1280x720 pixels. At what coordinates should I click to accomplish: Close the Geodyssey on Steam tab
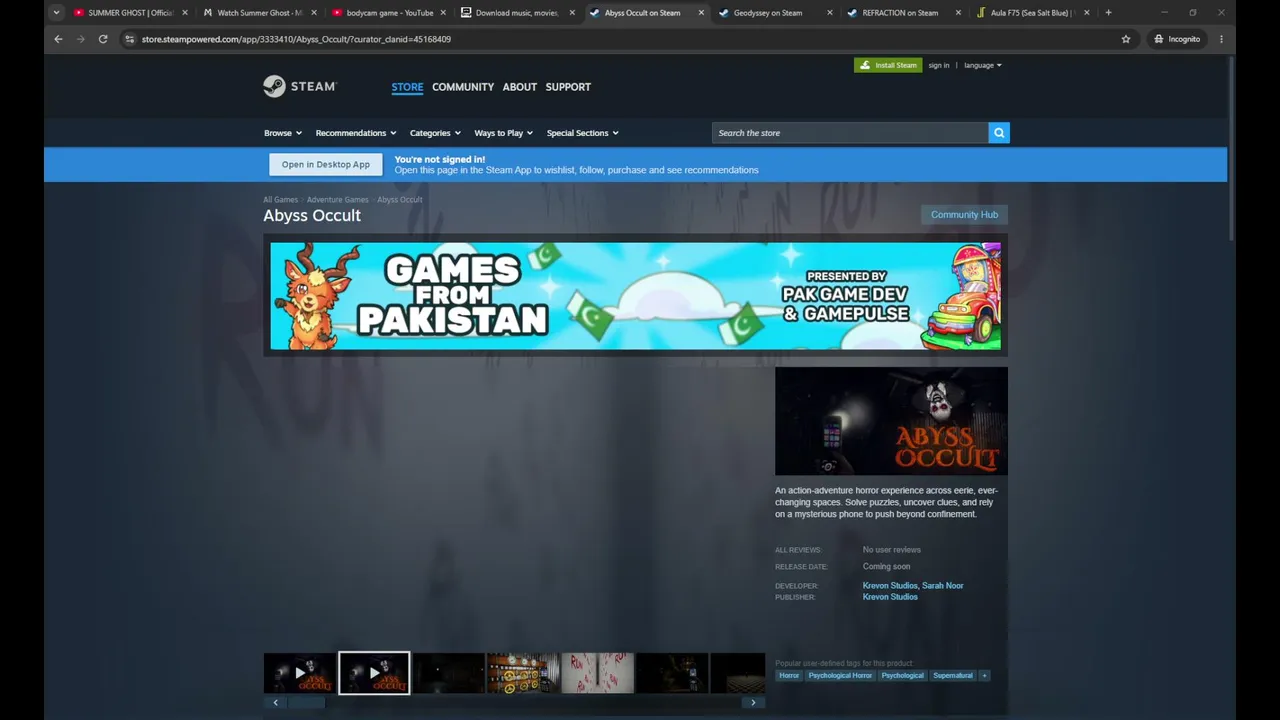830,13
